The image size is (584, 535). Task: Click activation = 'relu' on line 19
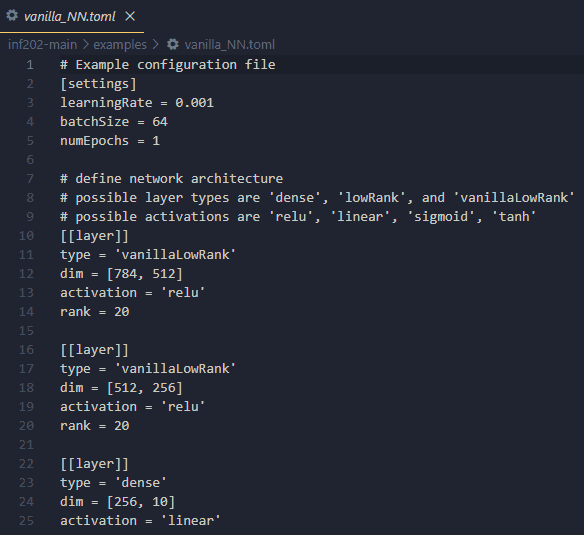coord(133,407)
